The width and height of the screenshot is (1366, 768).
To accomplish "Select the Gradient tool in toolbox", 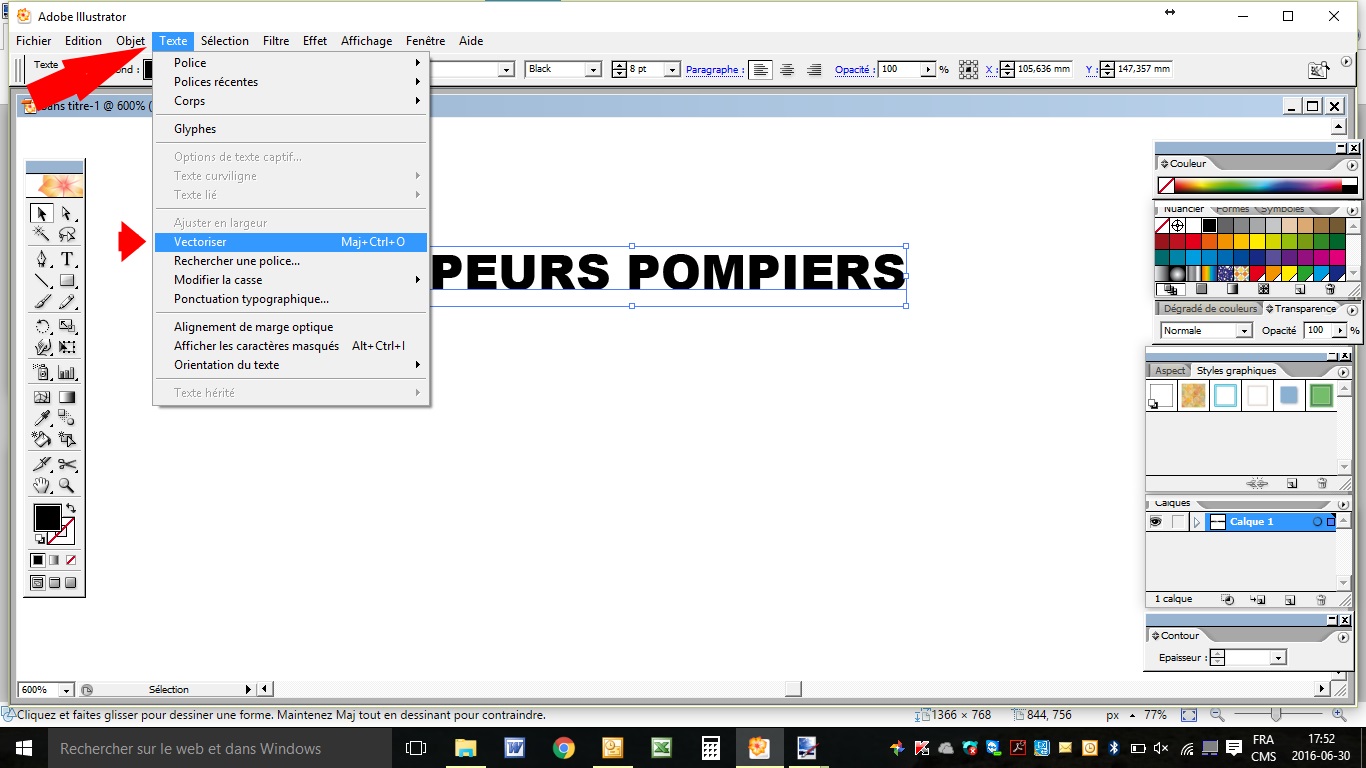I will point(67,397).
